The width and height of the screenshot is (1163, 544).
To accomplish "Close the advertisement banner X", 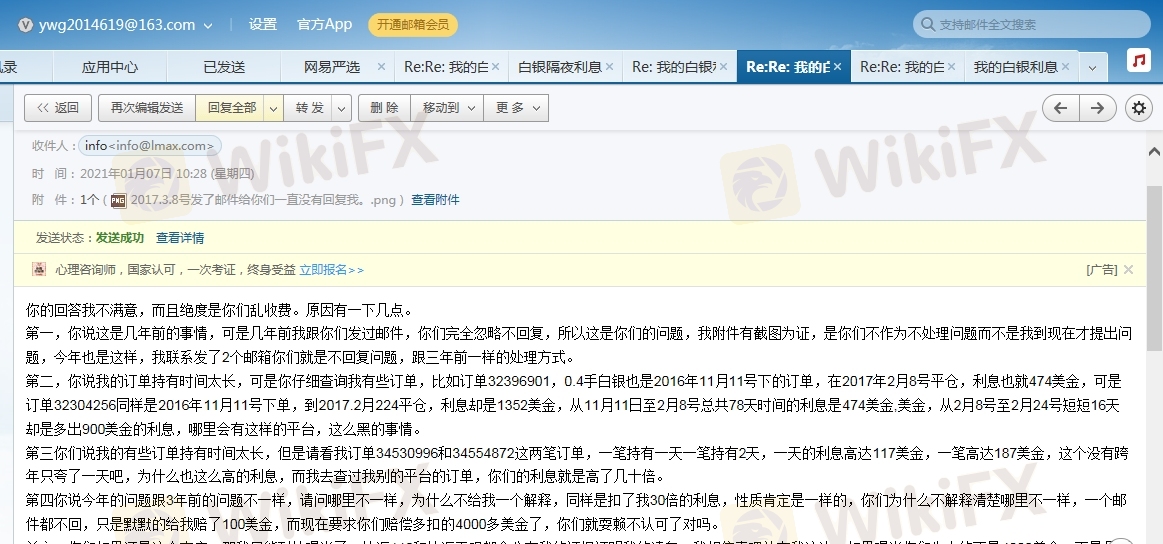I will coord(1129,270).
